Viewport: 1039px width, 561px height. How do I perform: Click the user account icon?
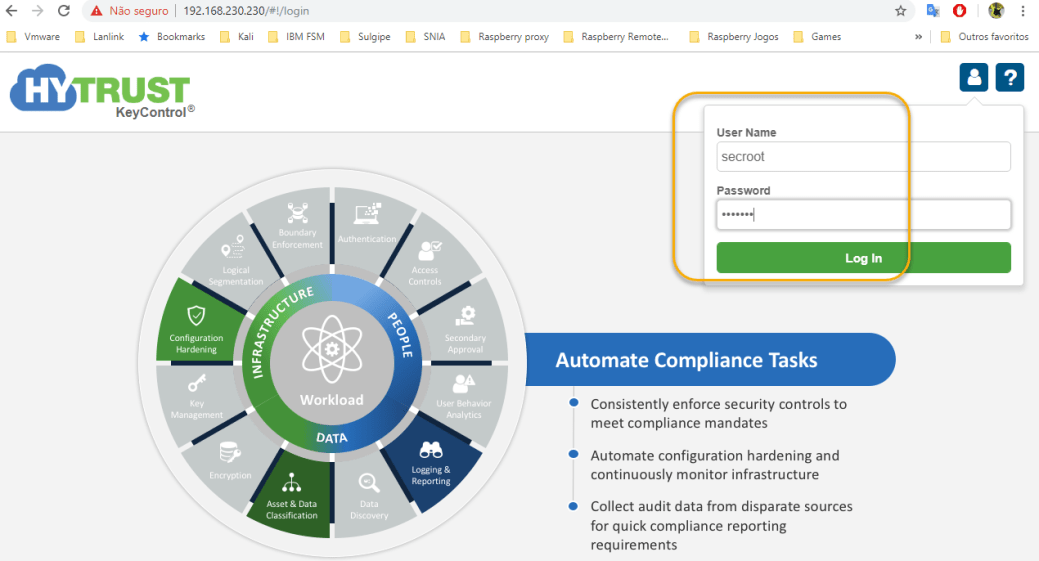click(x=973, y=77)
